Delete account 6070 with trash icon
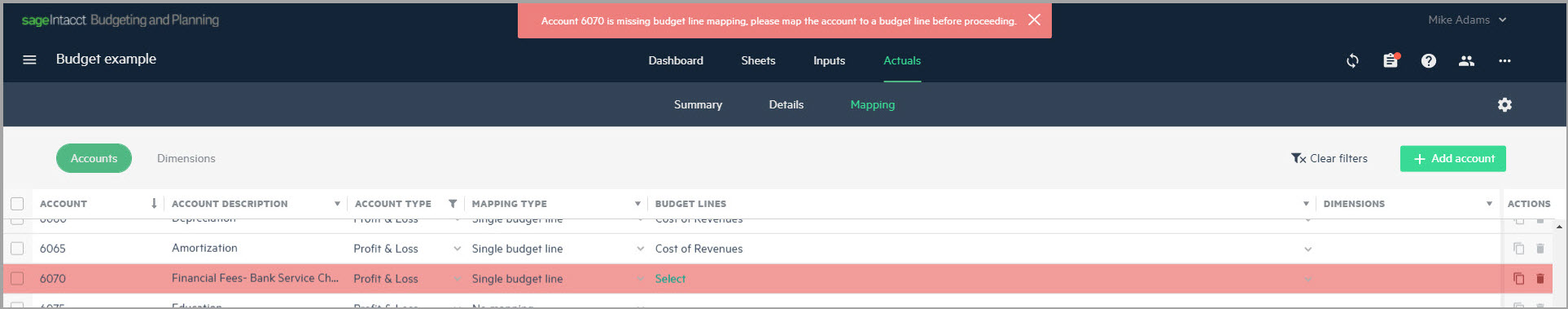 [1540, 279]
